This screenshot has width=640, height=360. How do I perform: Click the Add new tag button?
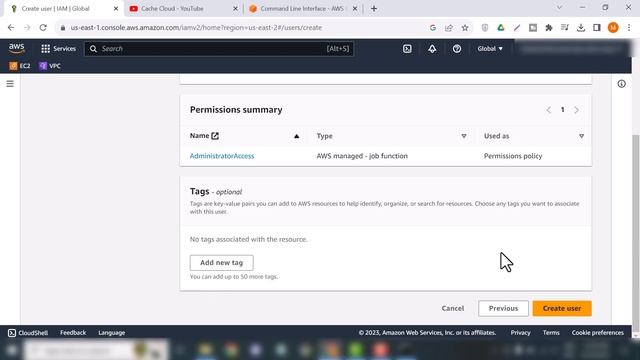pos(221,263)
